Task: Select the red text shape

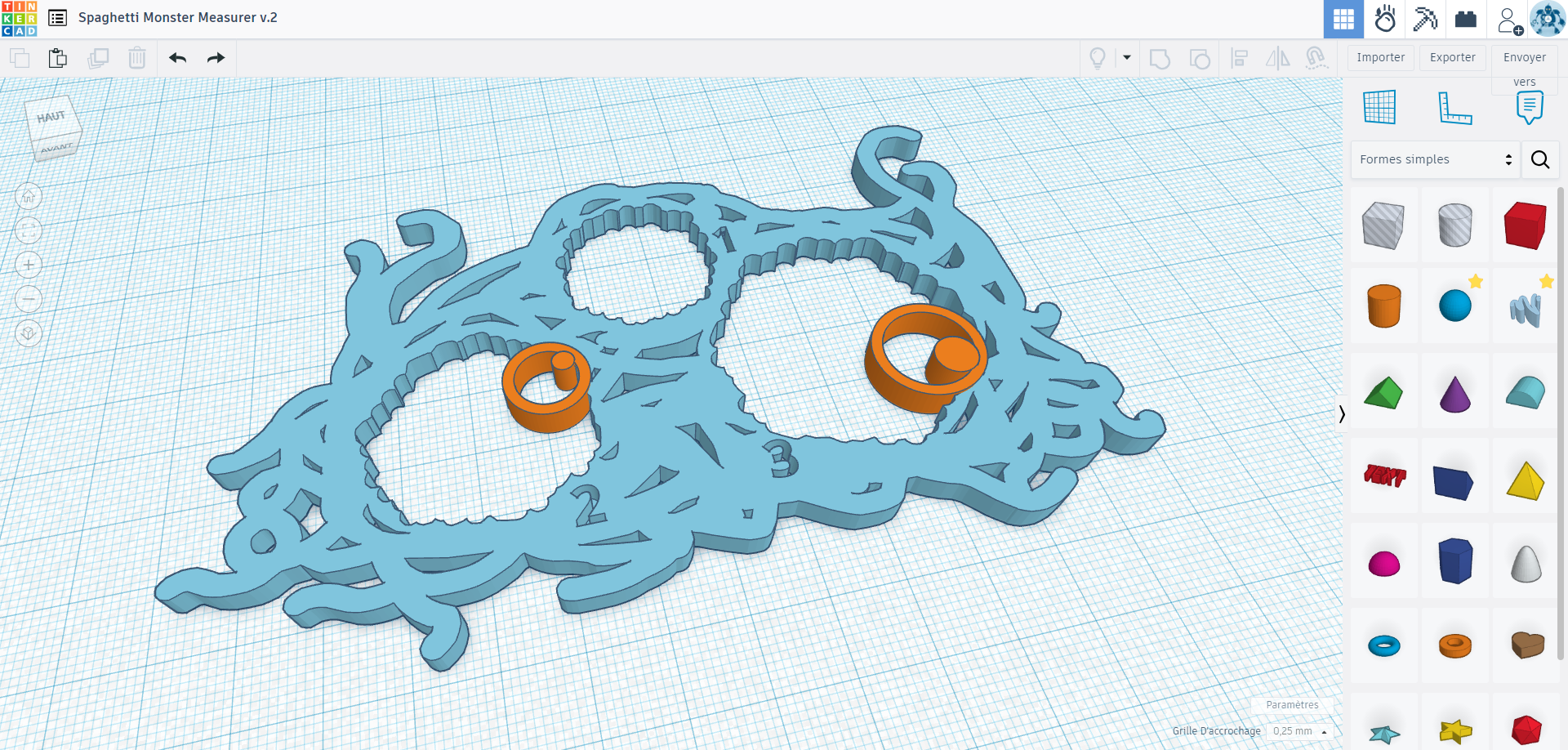Action: point(1383,475)
